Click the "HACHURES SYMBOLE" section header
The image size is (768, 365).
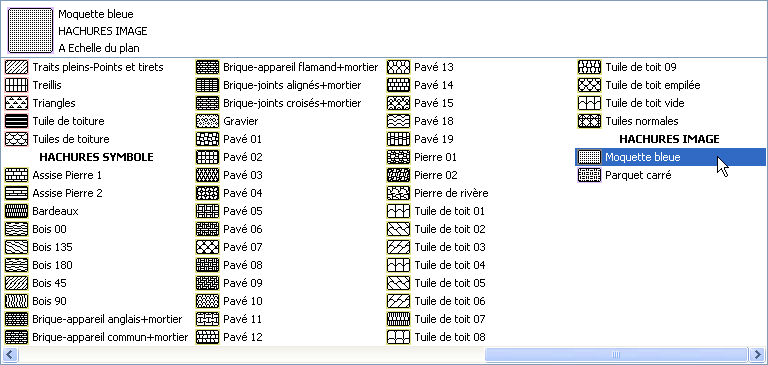pyautogui.click(x=96, y=157)
